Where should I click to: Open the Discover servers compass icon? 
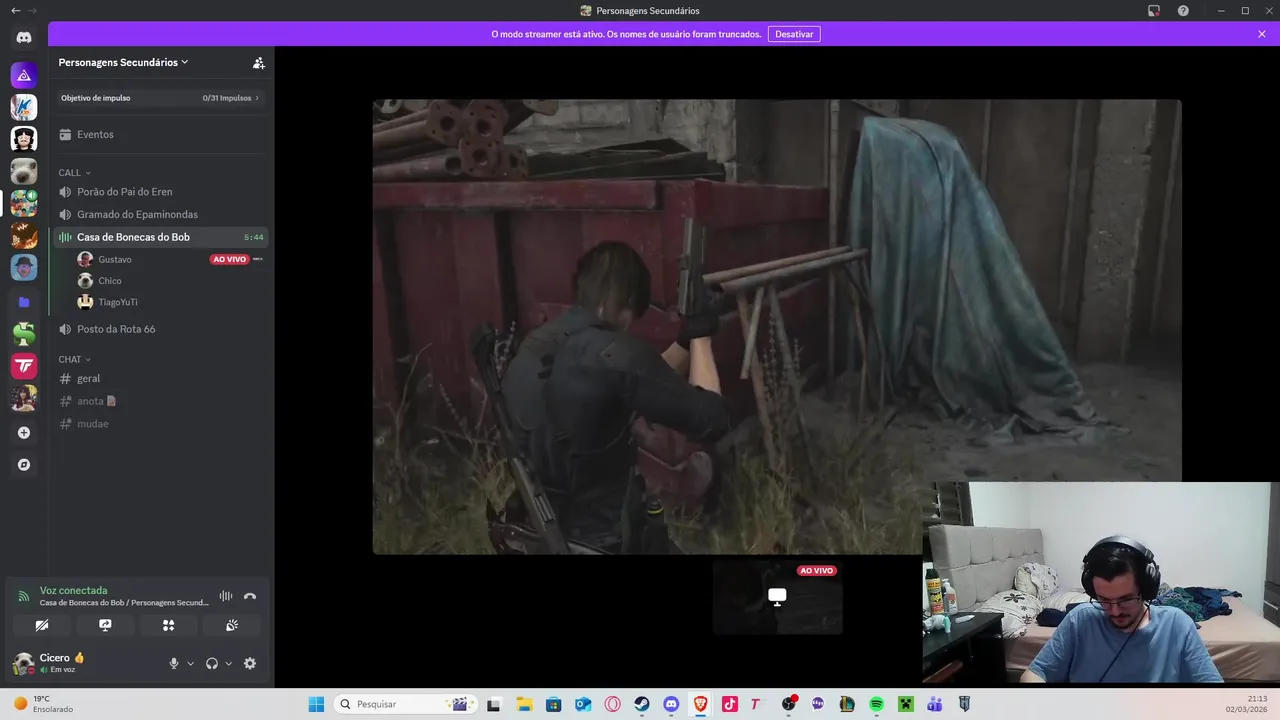point(24,465)
